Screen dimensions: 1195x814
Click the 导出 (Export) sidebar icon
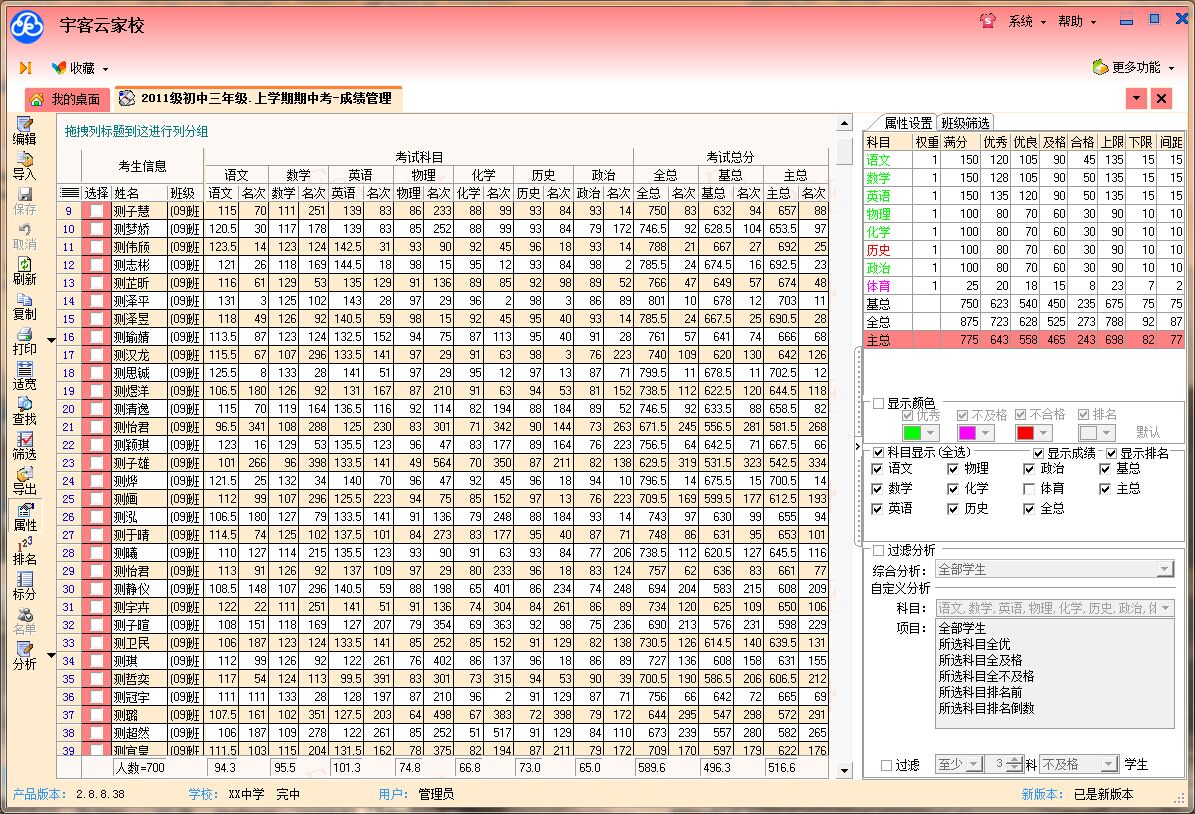click(x=24, y=481)
